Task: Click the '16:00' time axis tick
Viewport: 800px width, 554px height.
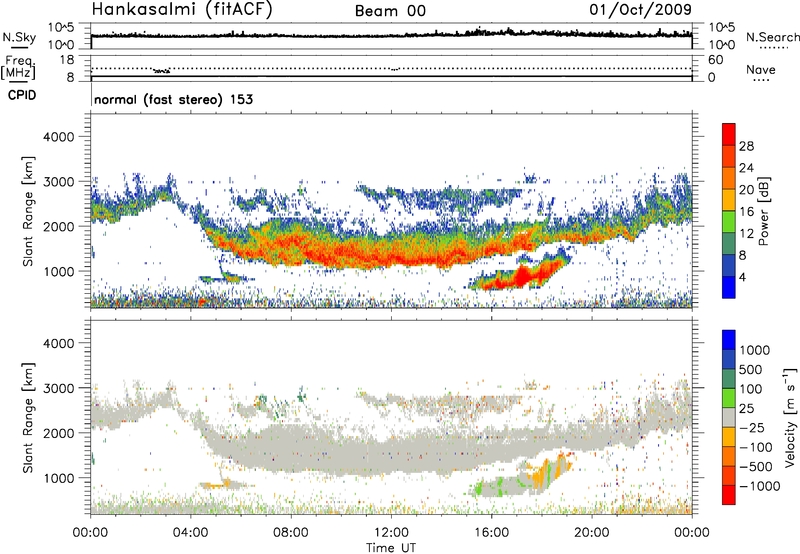Action: [x=491, y=533]
